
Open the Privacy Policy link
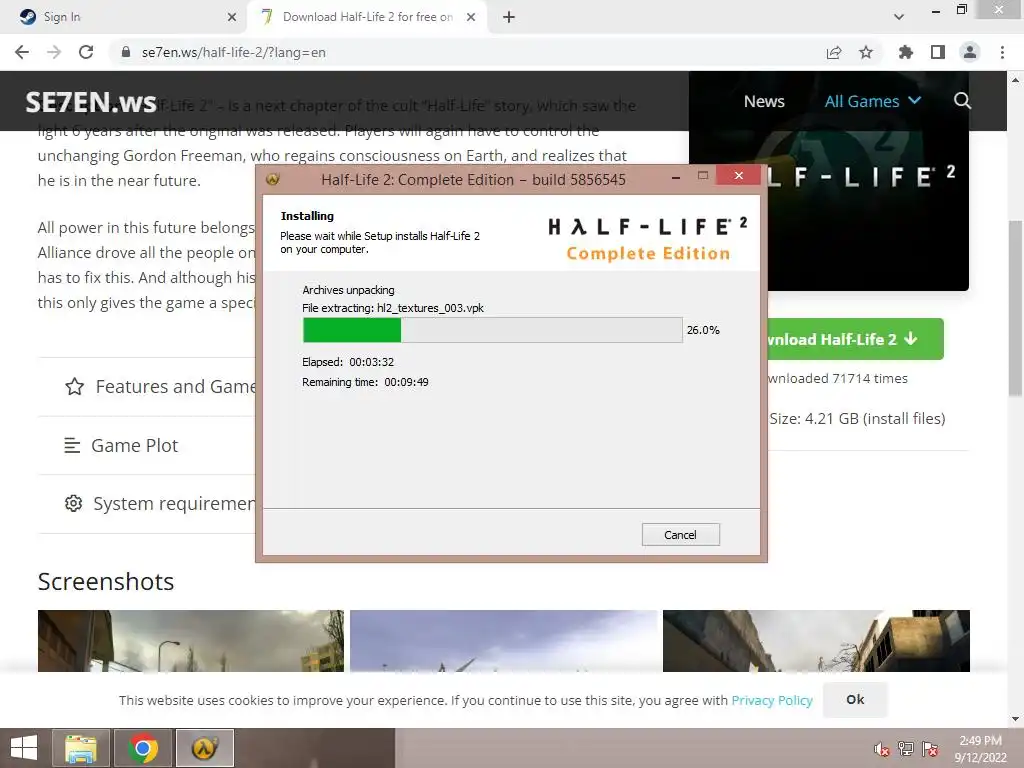pyautogui.click(x=772, y=700)
